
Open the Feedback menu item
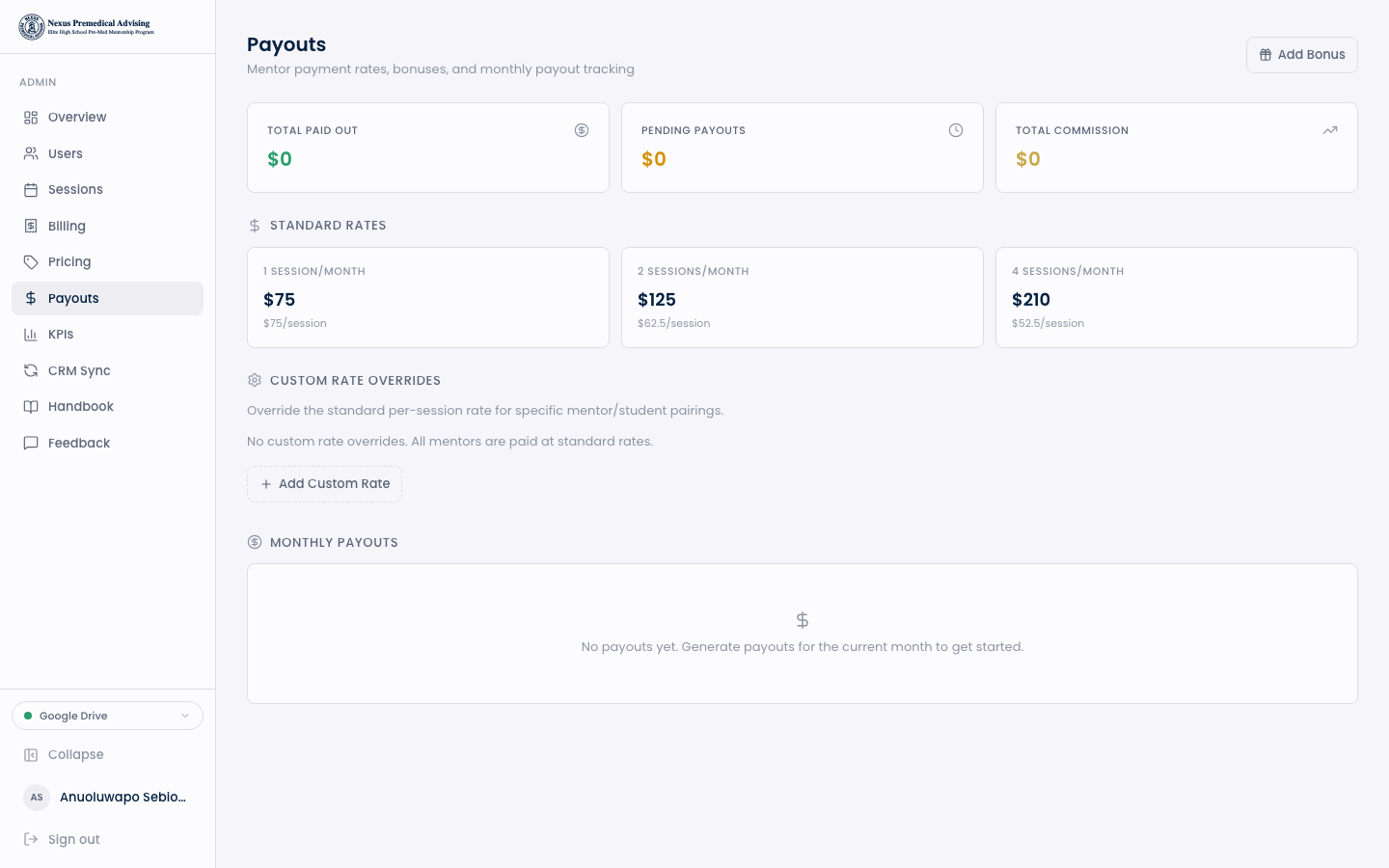[79, 443]
